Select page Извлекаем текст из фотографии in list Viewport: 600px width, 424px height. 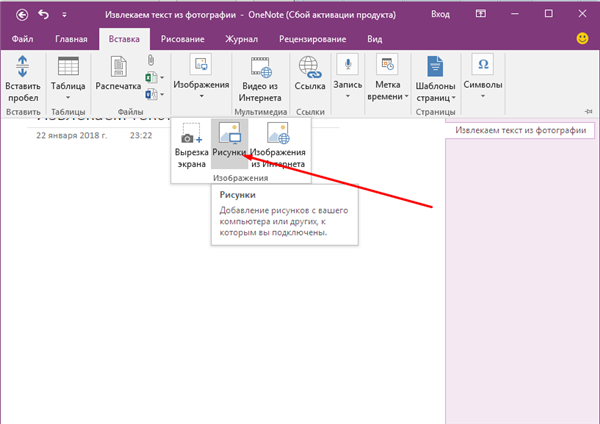(520, 130)
